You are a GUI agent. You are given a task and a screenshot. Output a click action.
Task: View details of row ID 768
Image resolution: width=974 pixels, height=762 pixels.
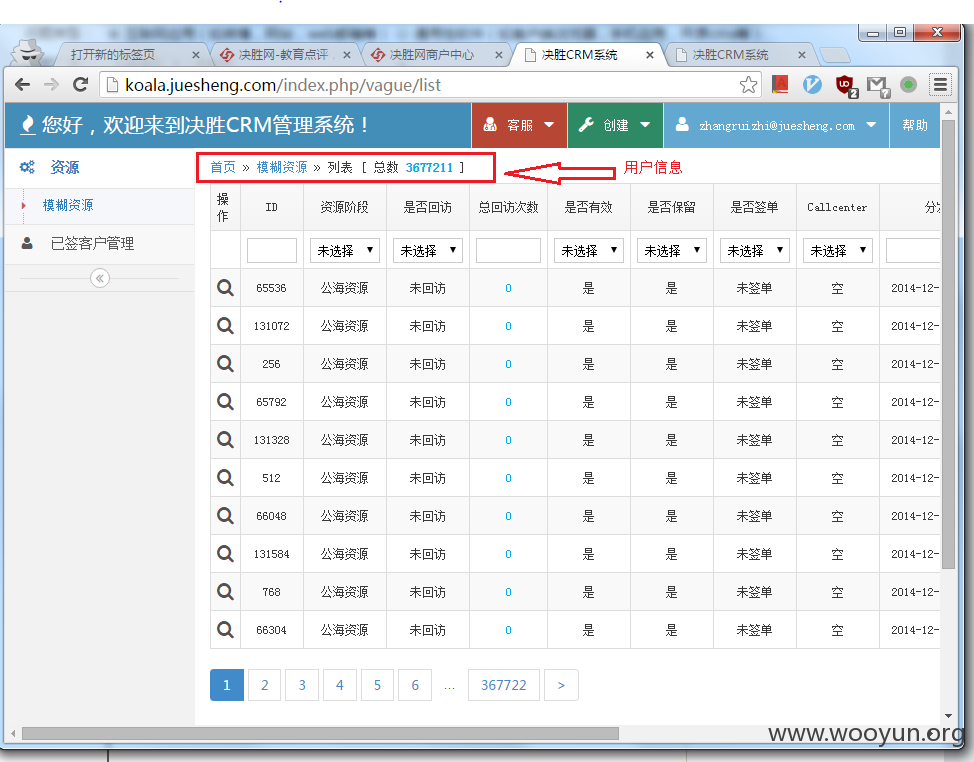click(225, 592)
